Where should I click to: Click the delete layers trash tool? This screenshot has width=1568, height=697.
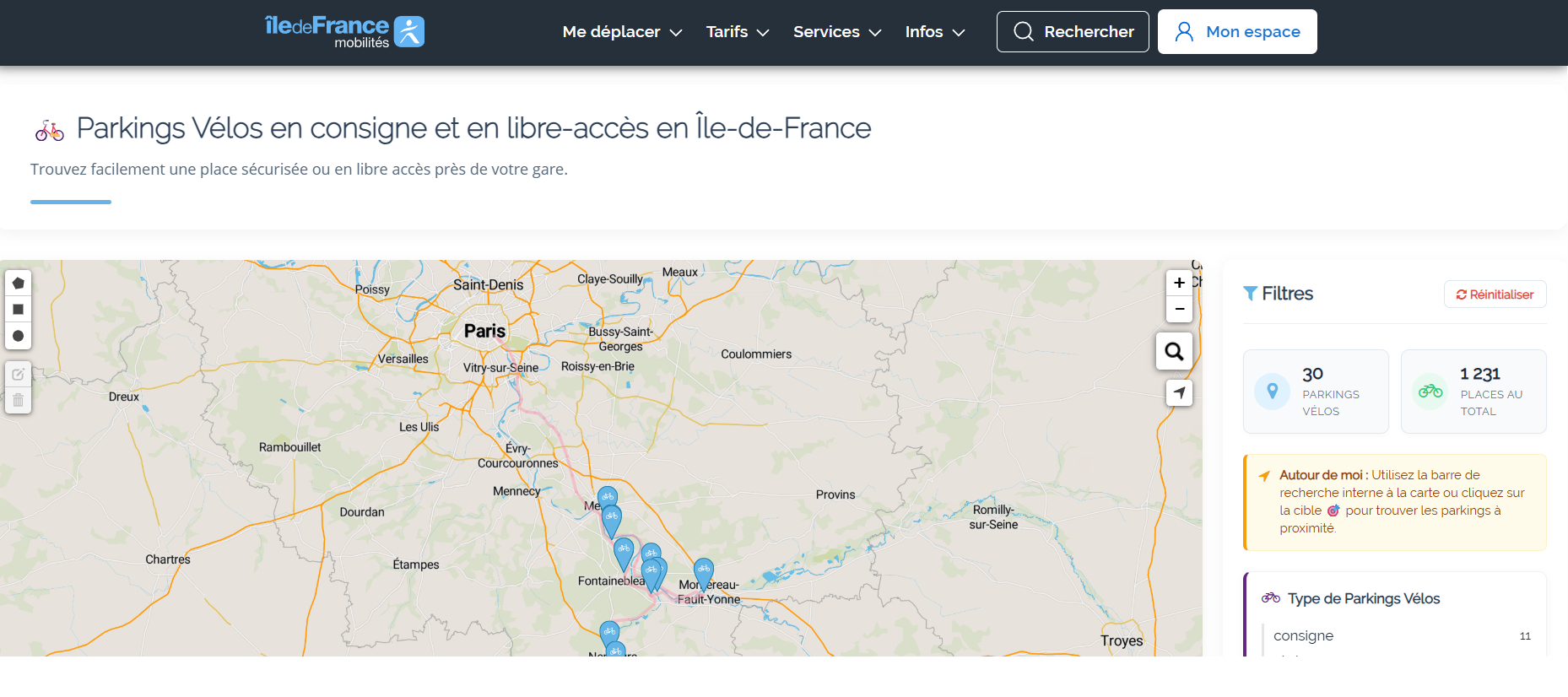point(18,401)
